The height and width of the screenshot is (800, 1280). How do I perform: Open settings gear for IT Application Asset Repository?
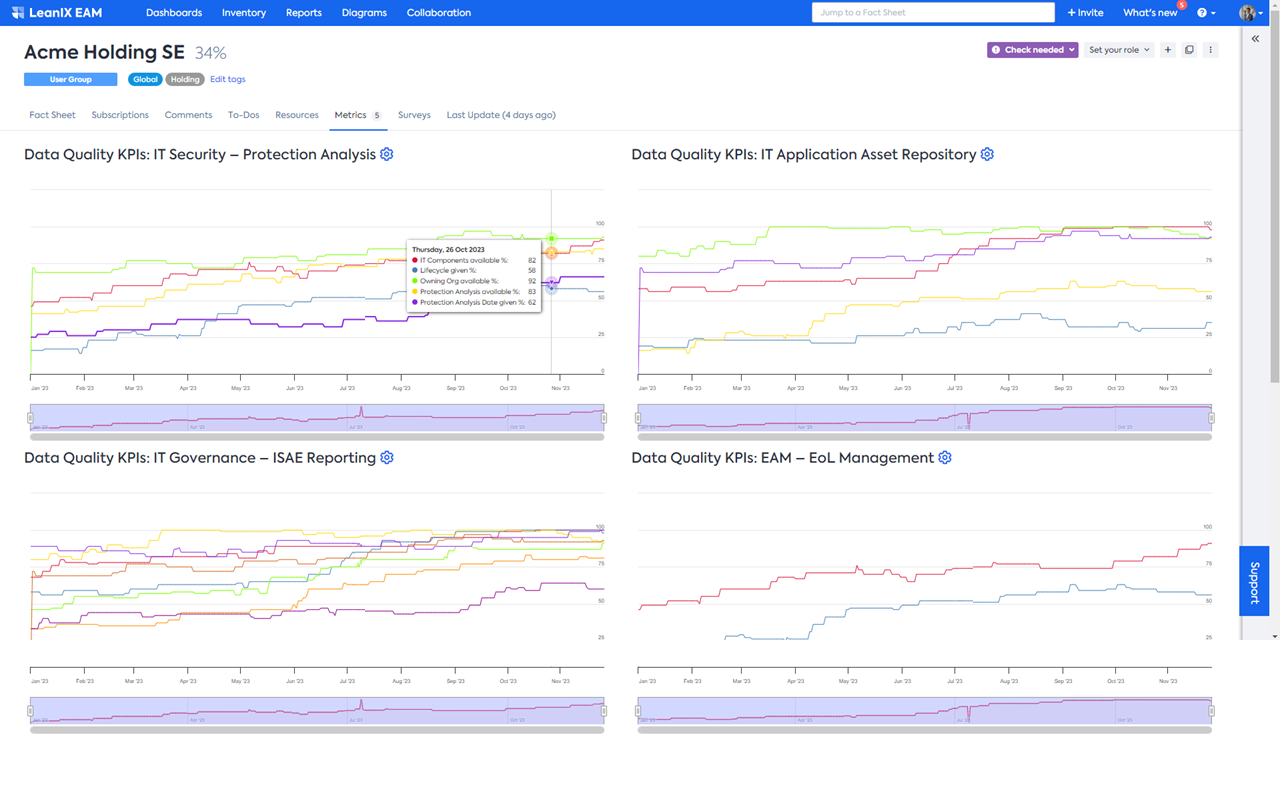click(x=987, y=154)
